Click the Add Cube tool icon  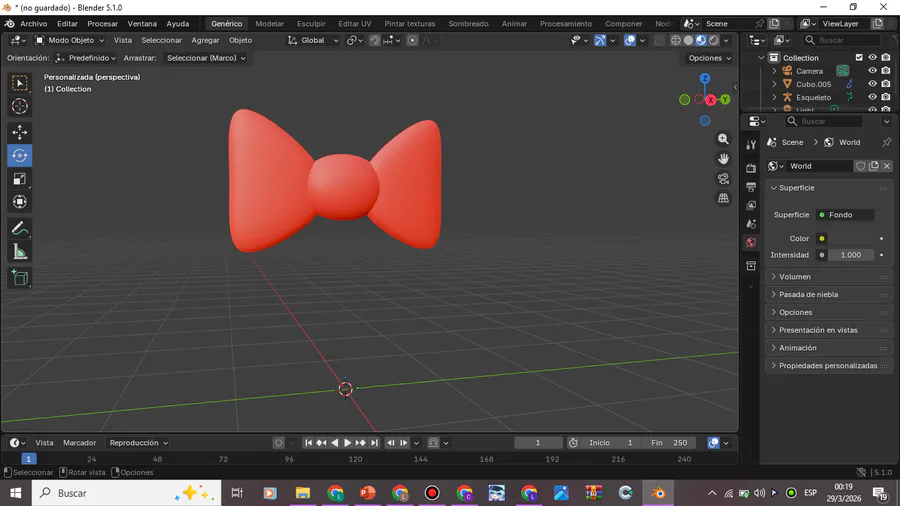pyautogui.click(x=19, y=278)
